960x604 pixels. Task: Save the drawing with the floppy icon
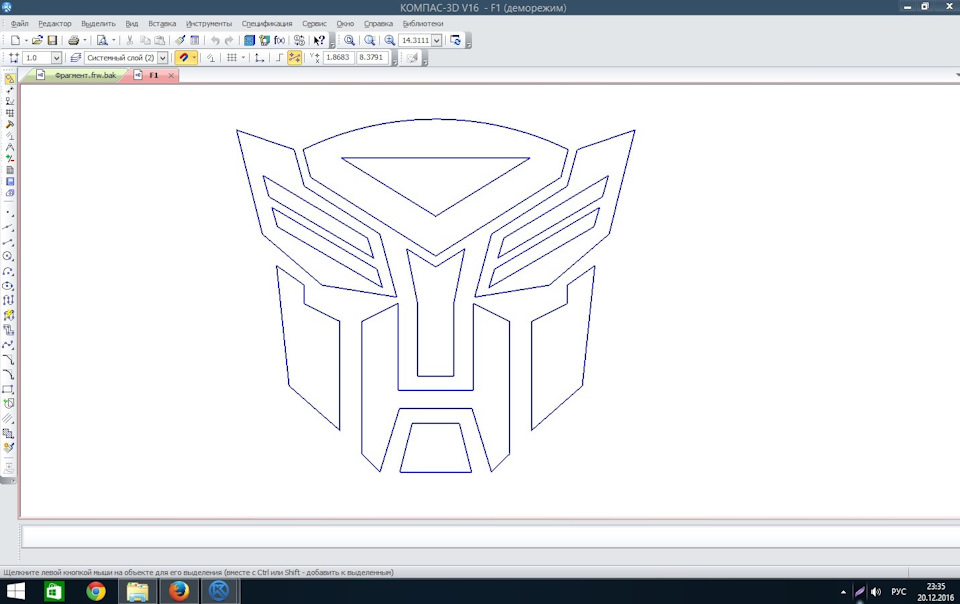[53, 40]
